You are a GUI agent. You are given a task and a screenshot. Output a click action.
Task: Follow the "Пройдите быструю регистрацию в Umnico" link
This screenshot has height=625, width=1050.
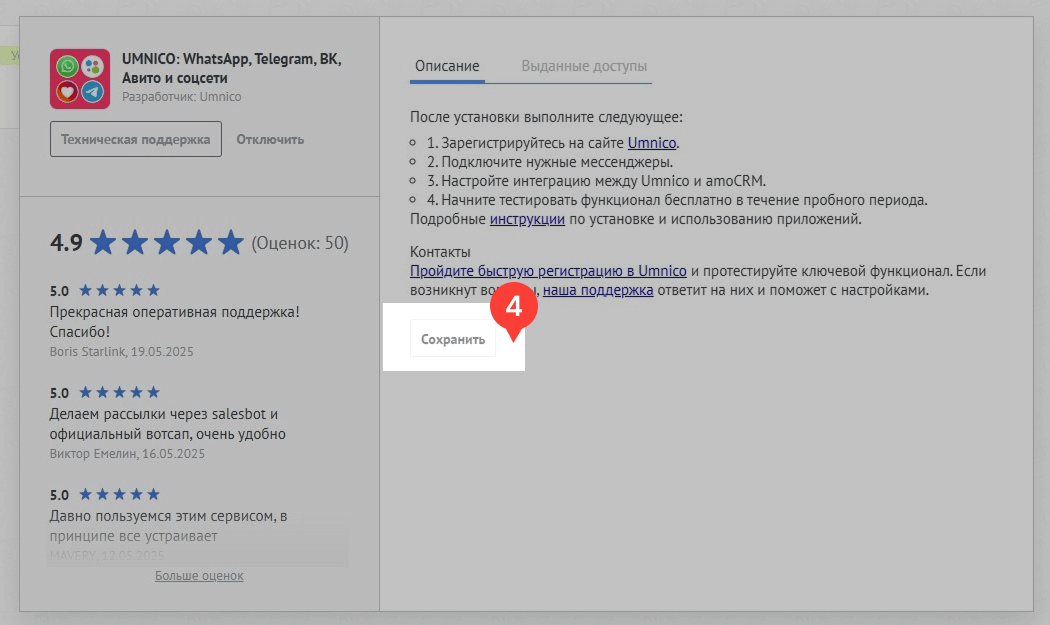547,270
